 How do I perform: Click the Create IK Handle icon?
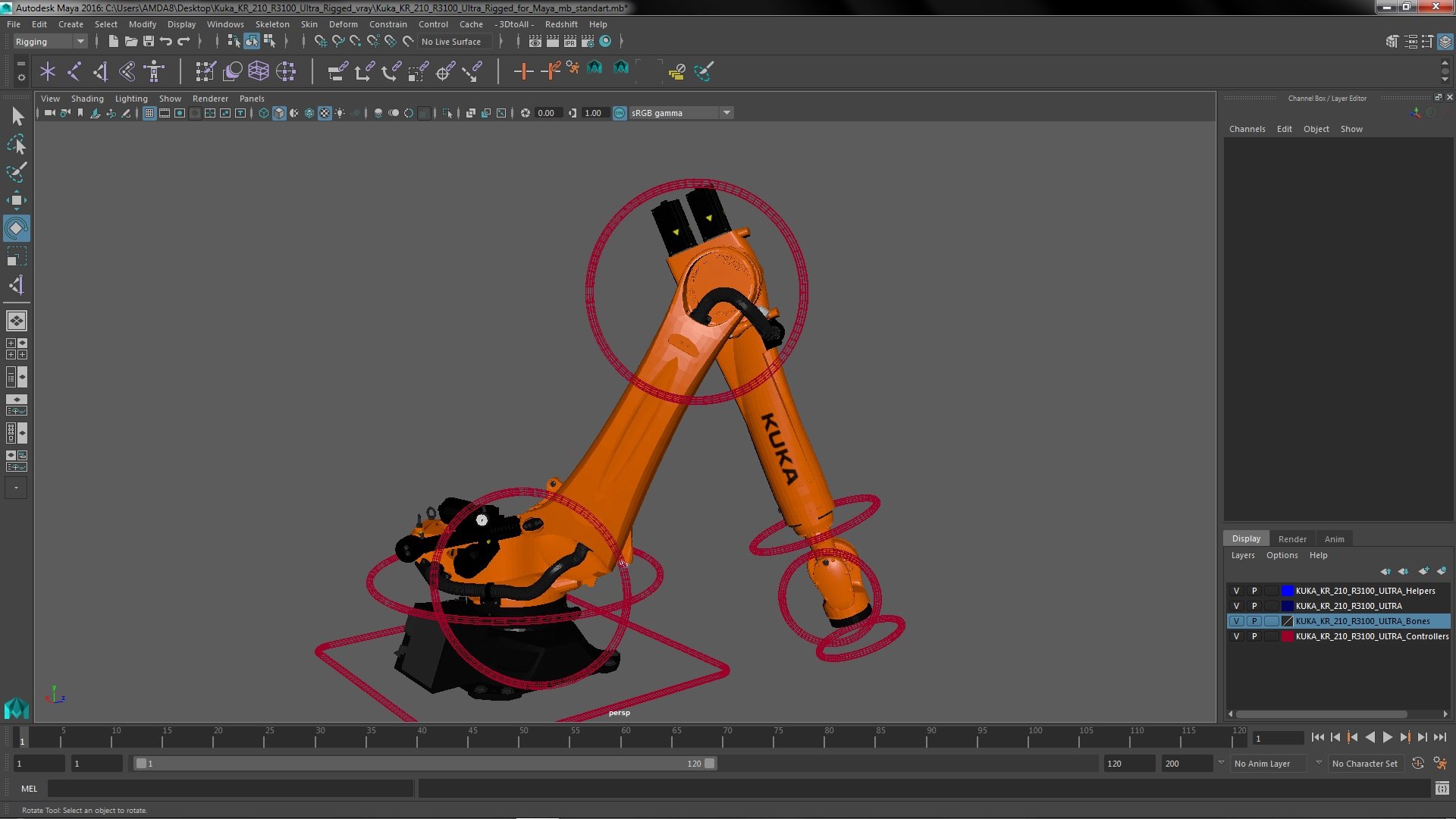pyautogui.click(x=100, y=71)
